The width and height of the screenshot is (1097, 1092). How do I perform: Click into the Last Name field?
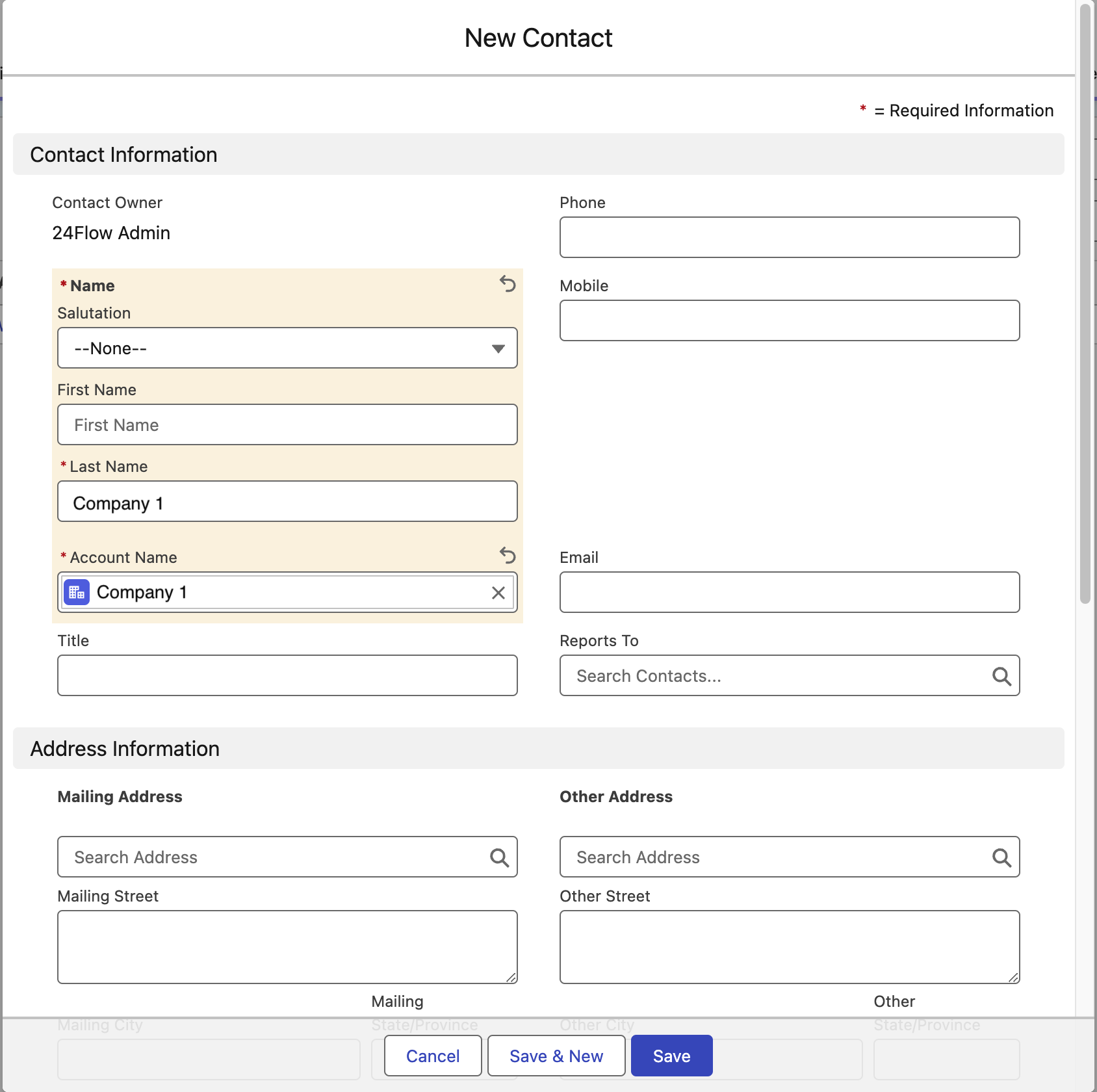point(287,502)
